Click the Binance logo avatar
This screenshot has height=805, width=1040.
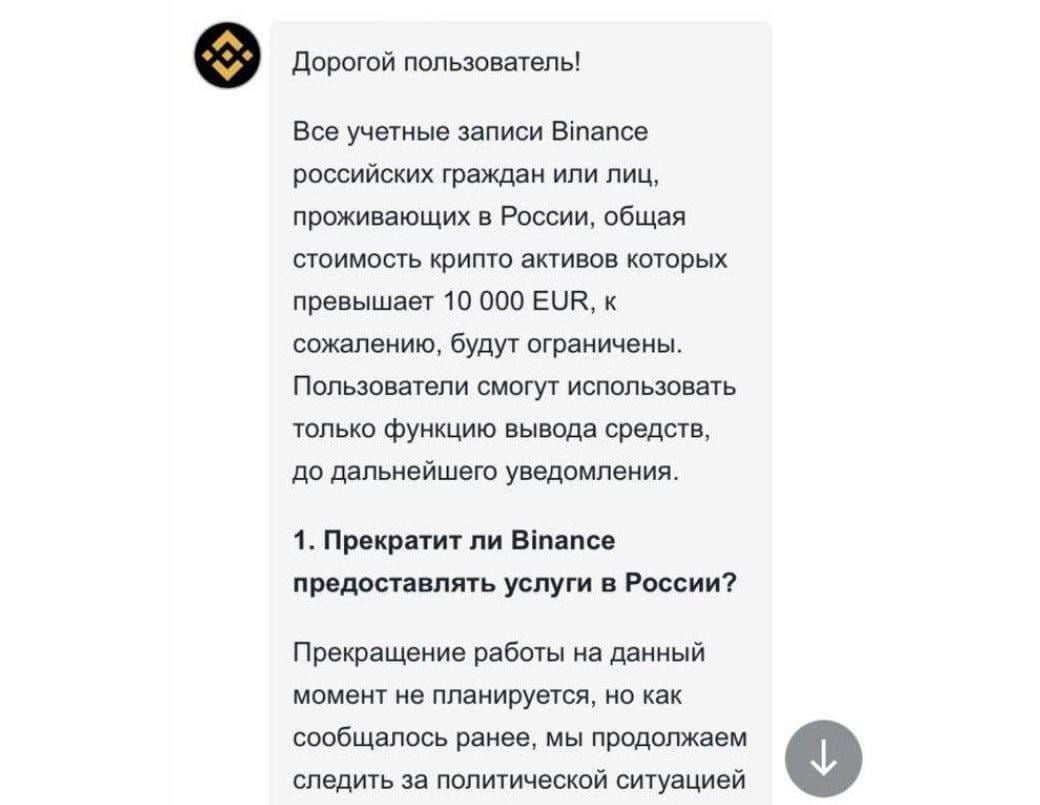pos(227,55)
